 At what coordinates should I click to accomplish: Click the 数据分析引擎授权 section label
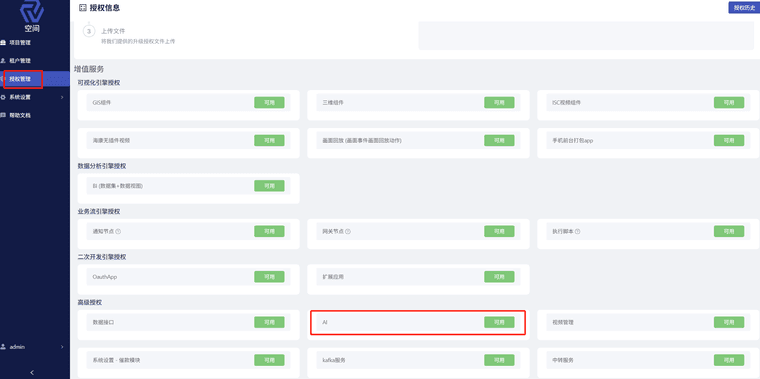pyautogui.click(x=102, y=166)
